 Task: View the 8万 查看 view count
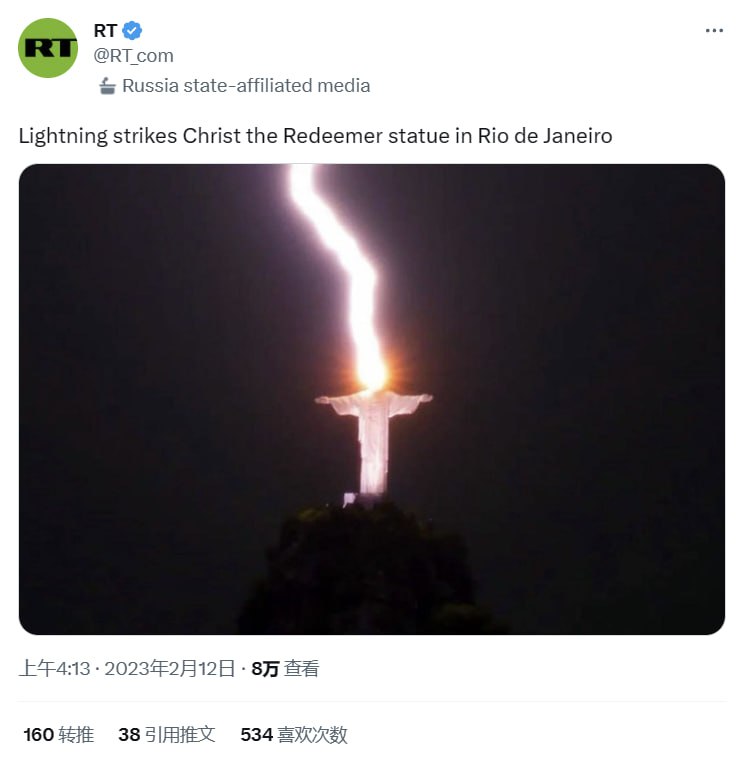[x=285, y=669]
